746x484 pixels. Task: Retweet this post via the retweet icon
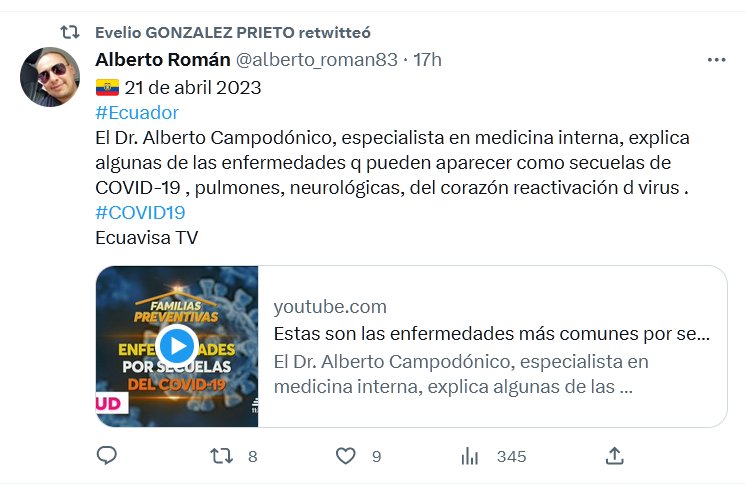(222, 456)
